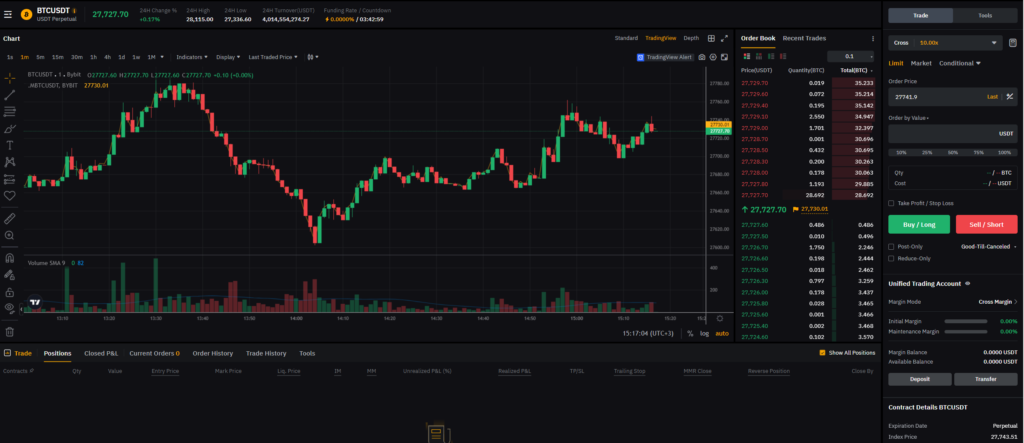This screenshot has width=1024, height=443.
Task: Set order size slider to 100%
Action: coord(1004,152)
